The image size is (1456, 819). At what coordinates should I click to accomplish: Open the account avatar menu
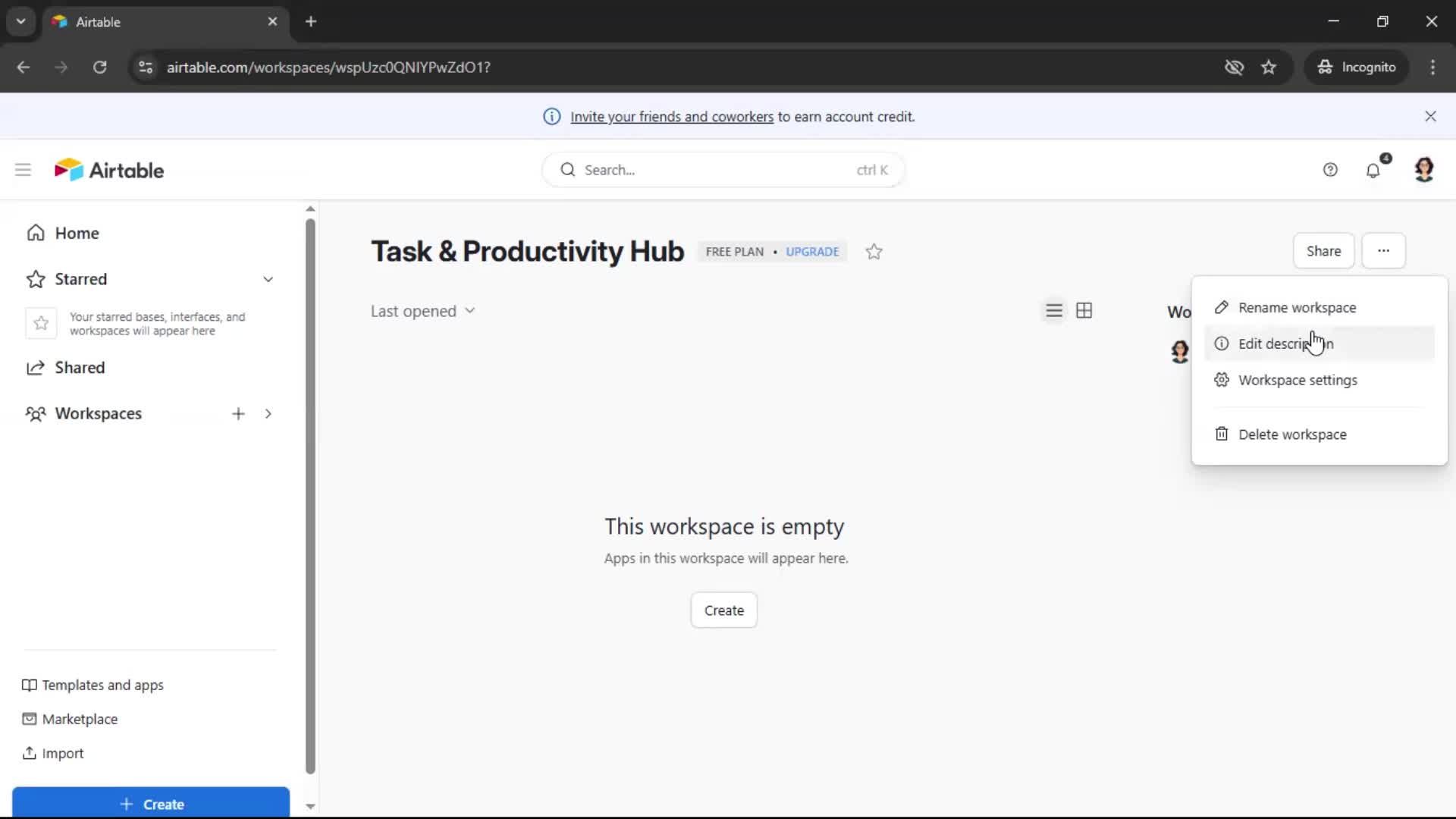[x=1424, y=169]
